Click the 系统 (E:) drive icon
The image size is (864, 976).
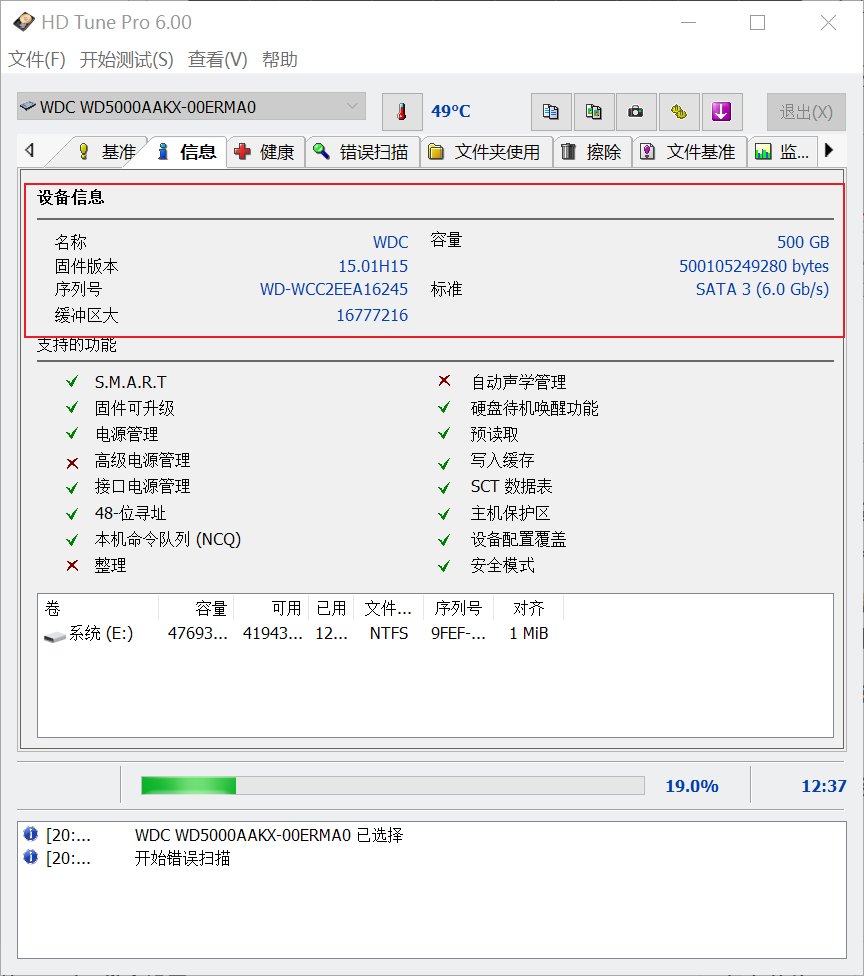(55, 636)
